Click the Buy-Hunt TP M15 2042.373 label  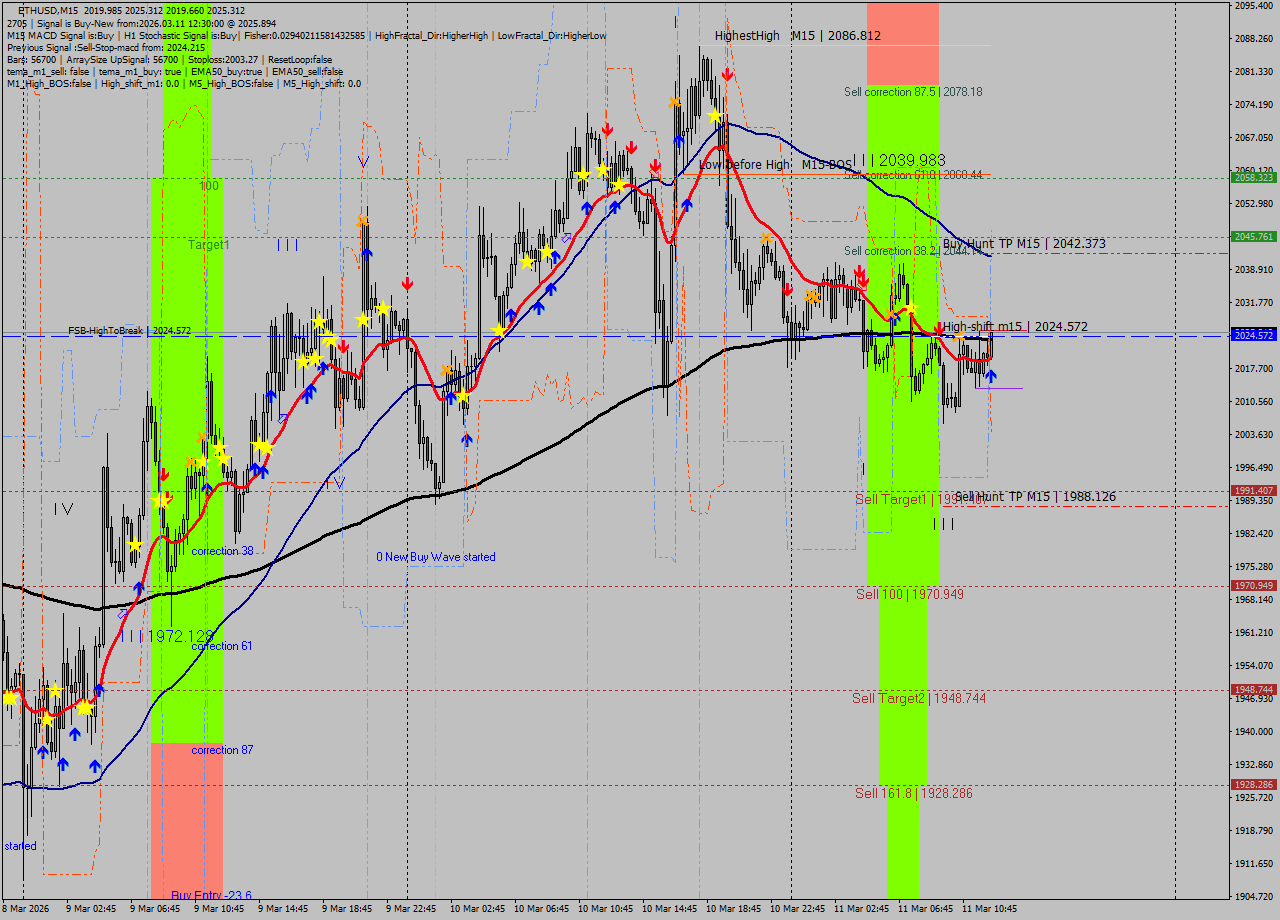coord(1023,243)
